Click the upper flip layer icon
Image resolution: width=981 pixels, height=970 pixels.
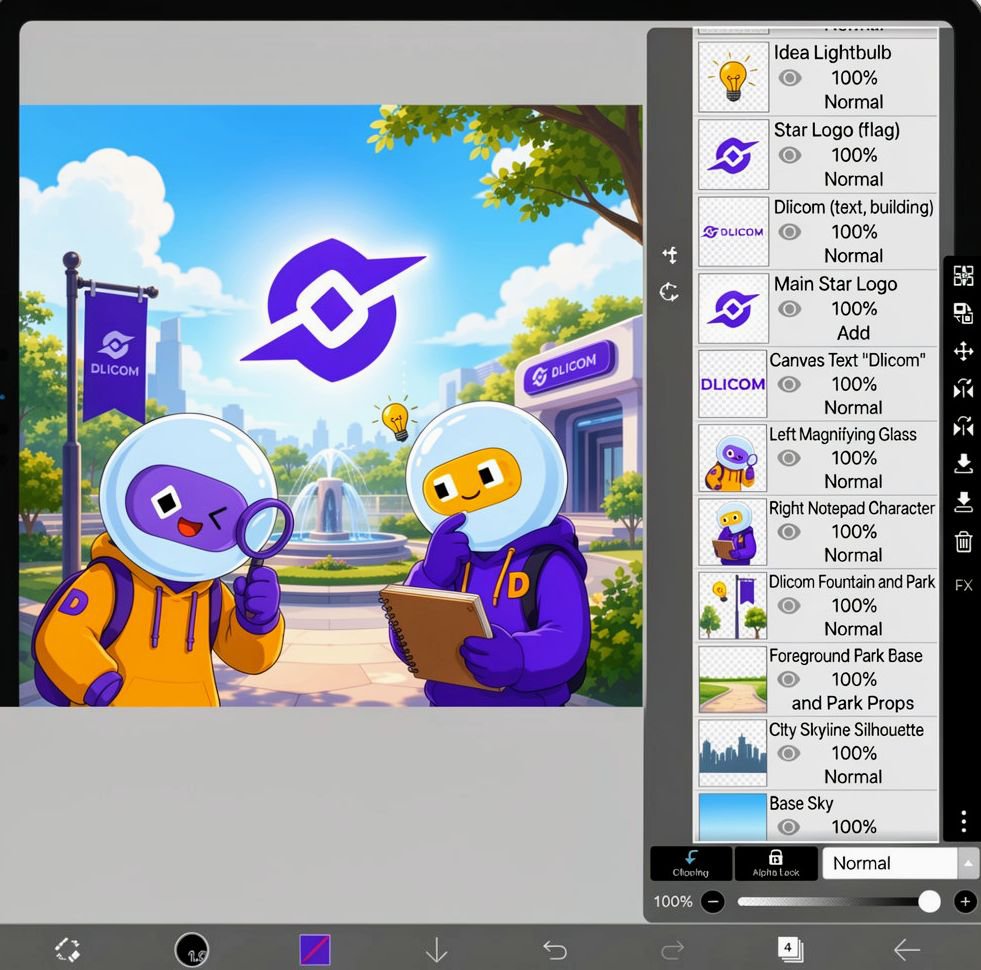963,389
